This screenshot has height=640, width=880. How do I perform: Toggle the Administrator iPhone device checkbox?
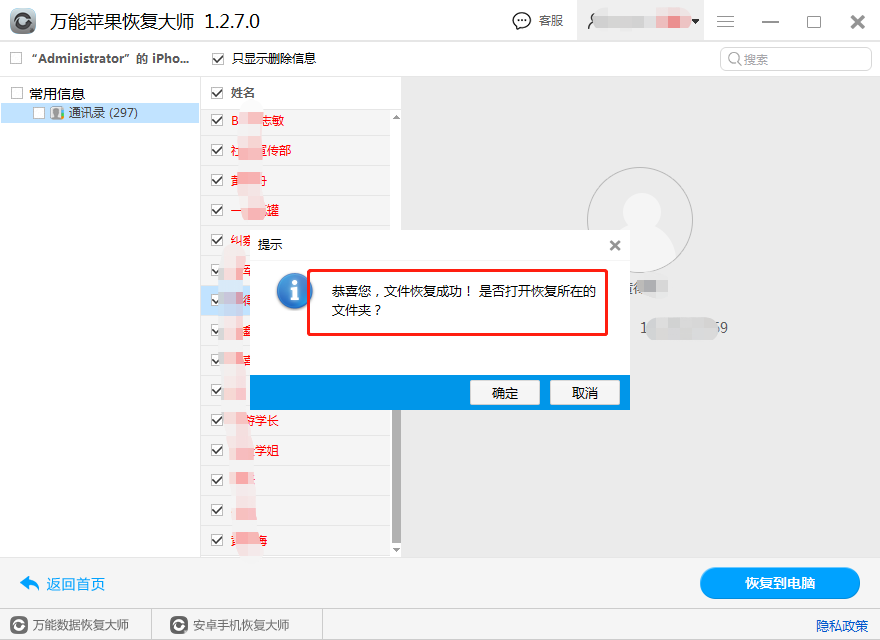click(x=16, y=58)
